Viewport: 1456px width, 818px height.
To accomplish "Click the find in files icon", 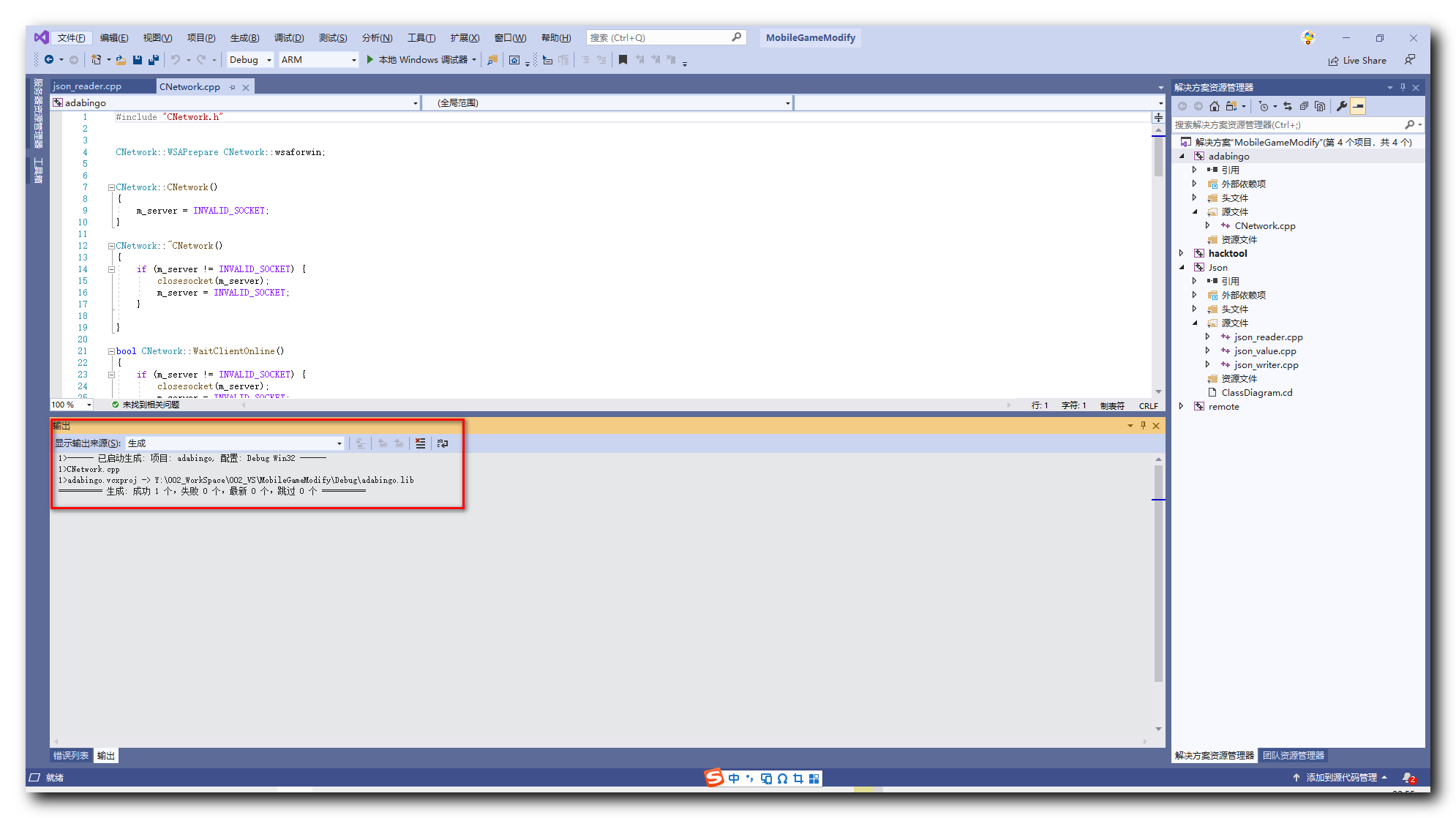I will click(x=492, y=60).
